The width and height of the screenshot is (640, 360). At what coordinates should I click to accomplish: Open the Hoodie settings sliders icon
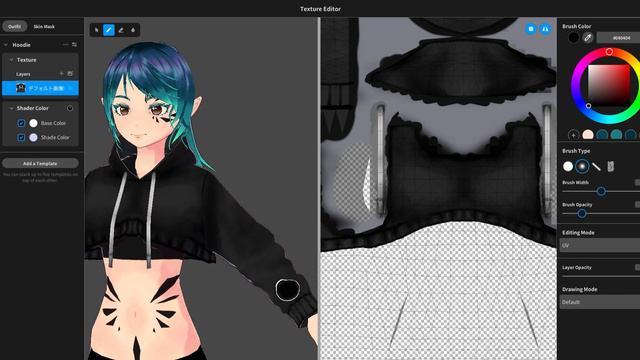pyautogui.click(x=74, y=44)
